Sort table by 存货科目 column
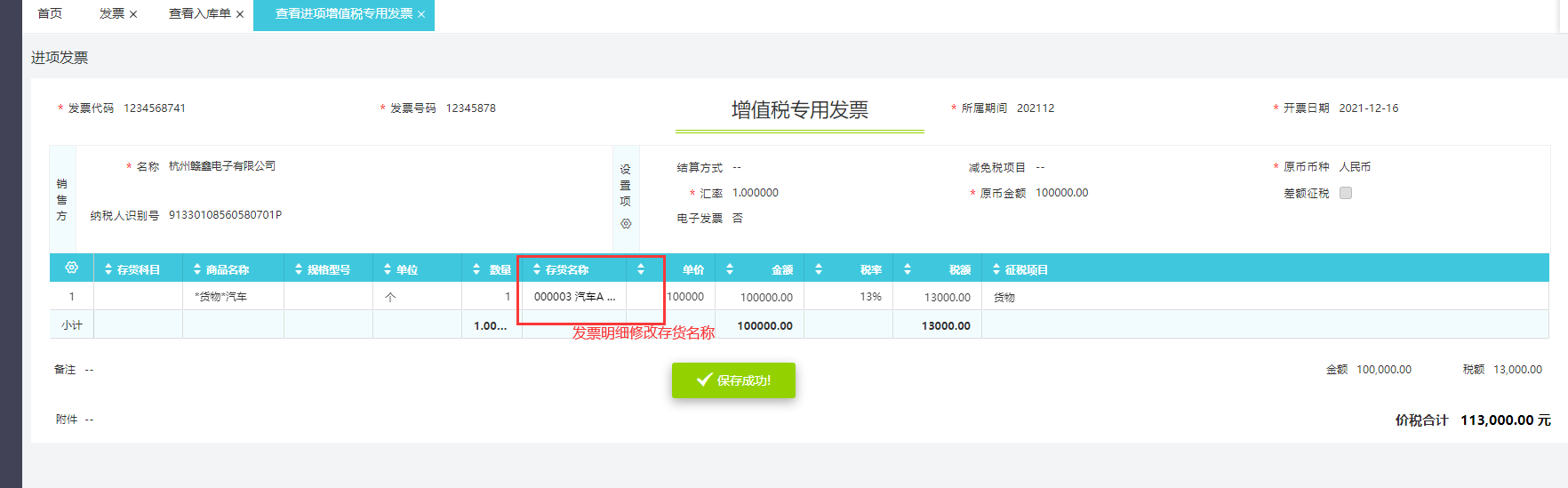Viewport: 1568px width, 488px height. (x=108, y=269)
